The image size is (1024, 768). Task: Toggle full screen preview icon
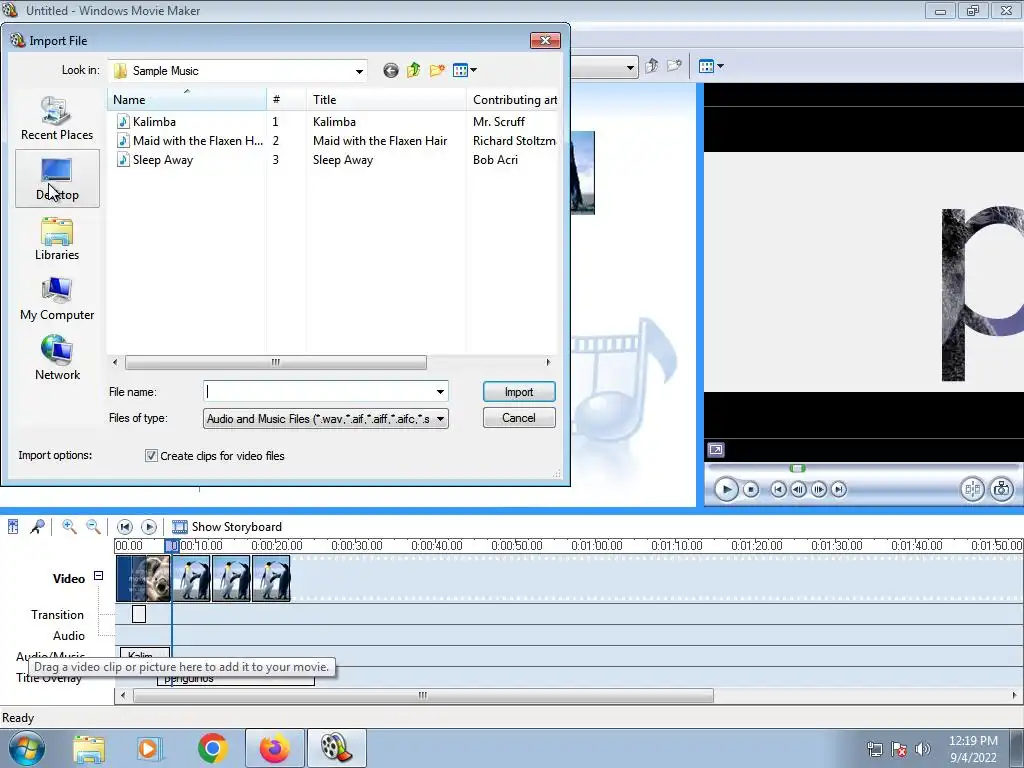pos(716,450)
